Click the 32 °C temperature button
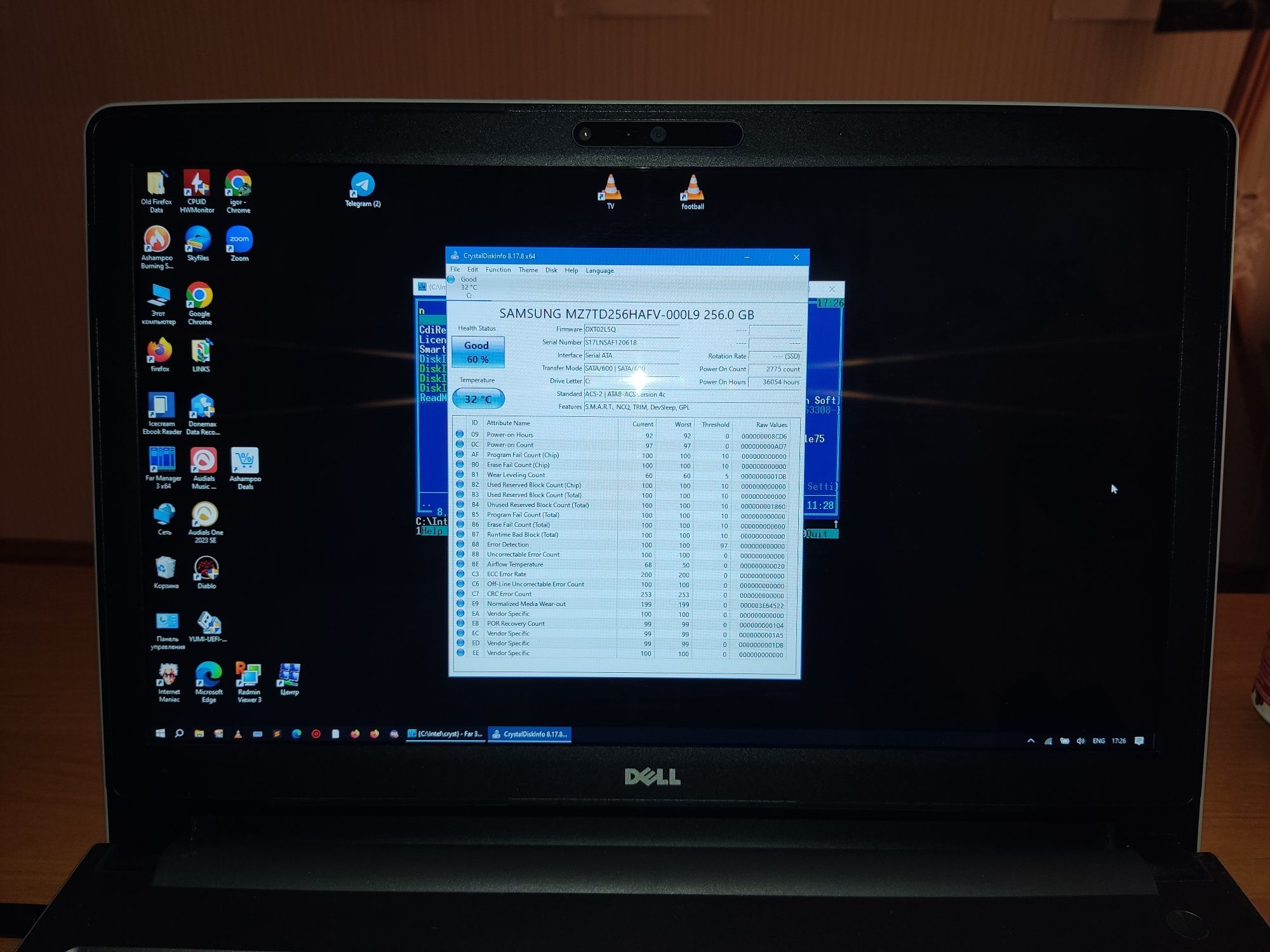Viewport: 1270px width, 952px height. [x=478, y=399]
